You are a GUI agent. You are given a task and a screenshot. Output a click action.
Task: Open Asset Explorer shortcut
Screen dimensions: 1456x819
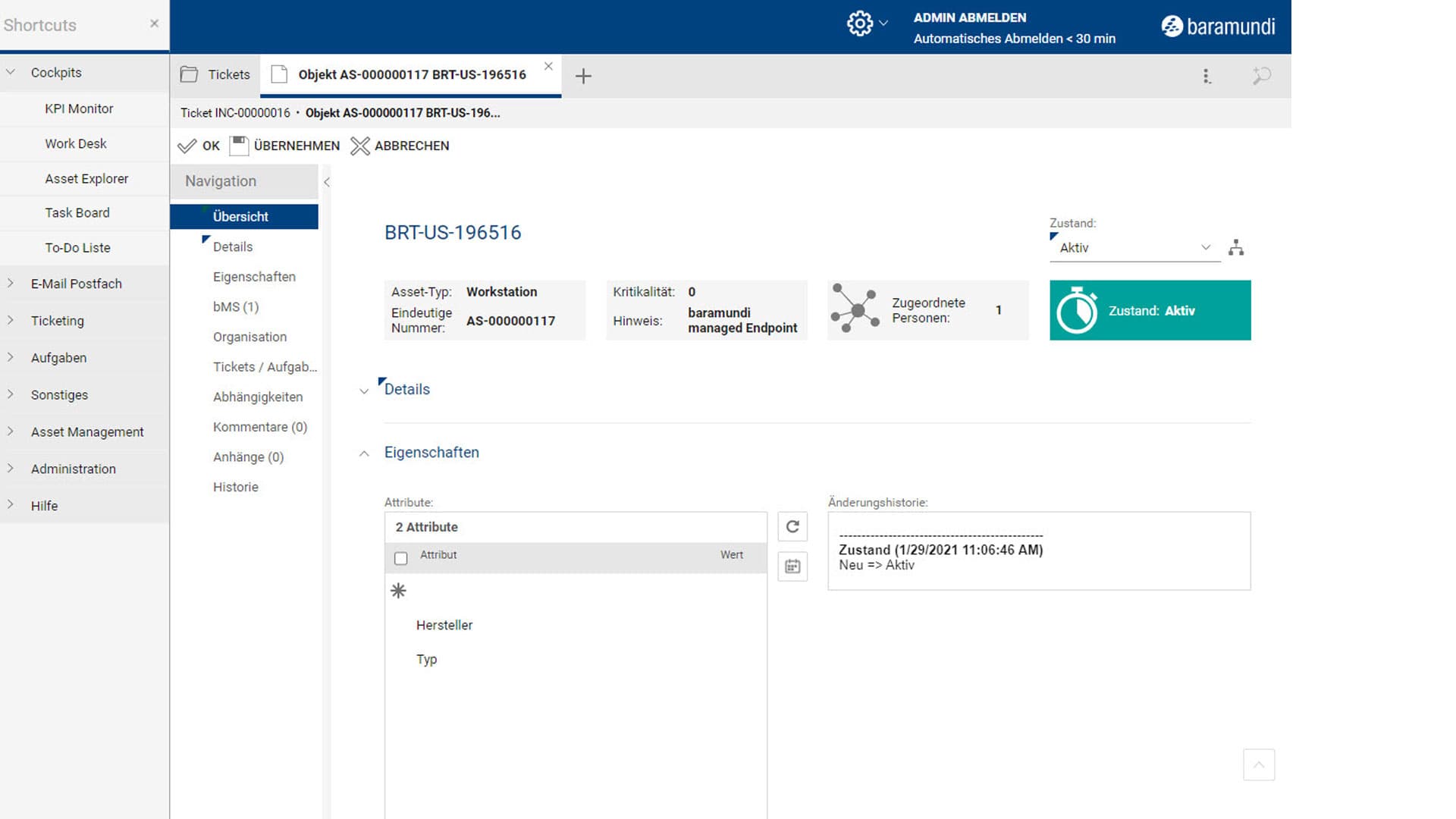point(86,178)
